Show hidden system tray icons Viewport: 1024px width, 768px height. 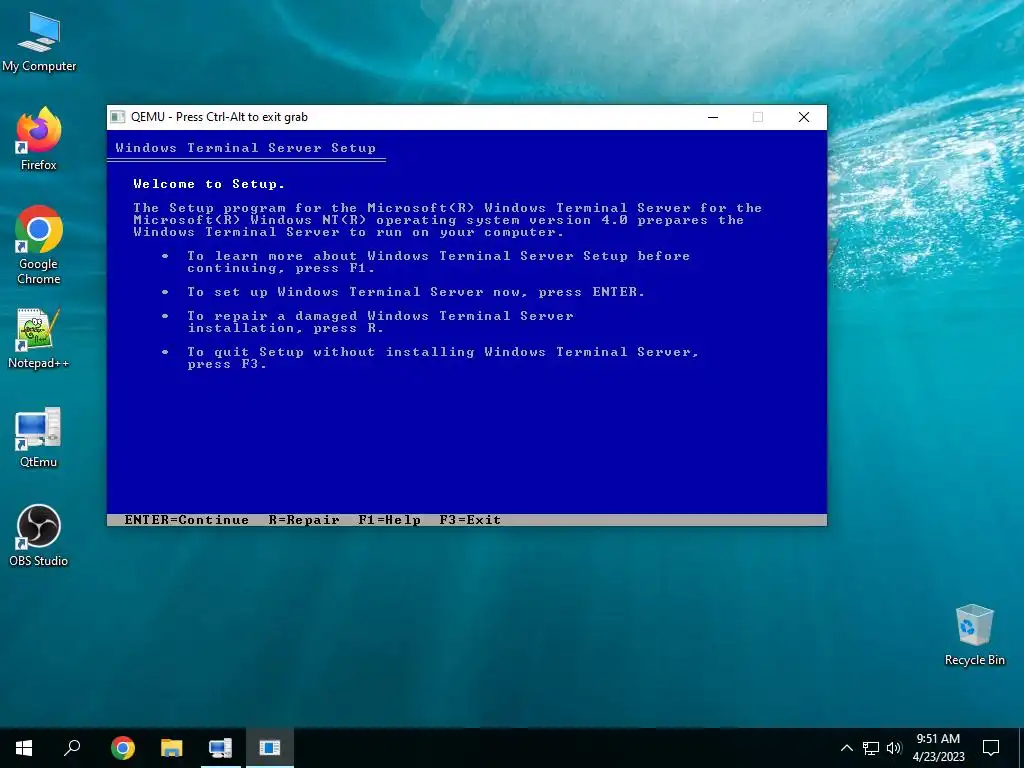tap(846, 748)
